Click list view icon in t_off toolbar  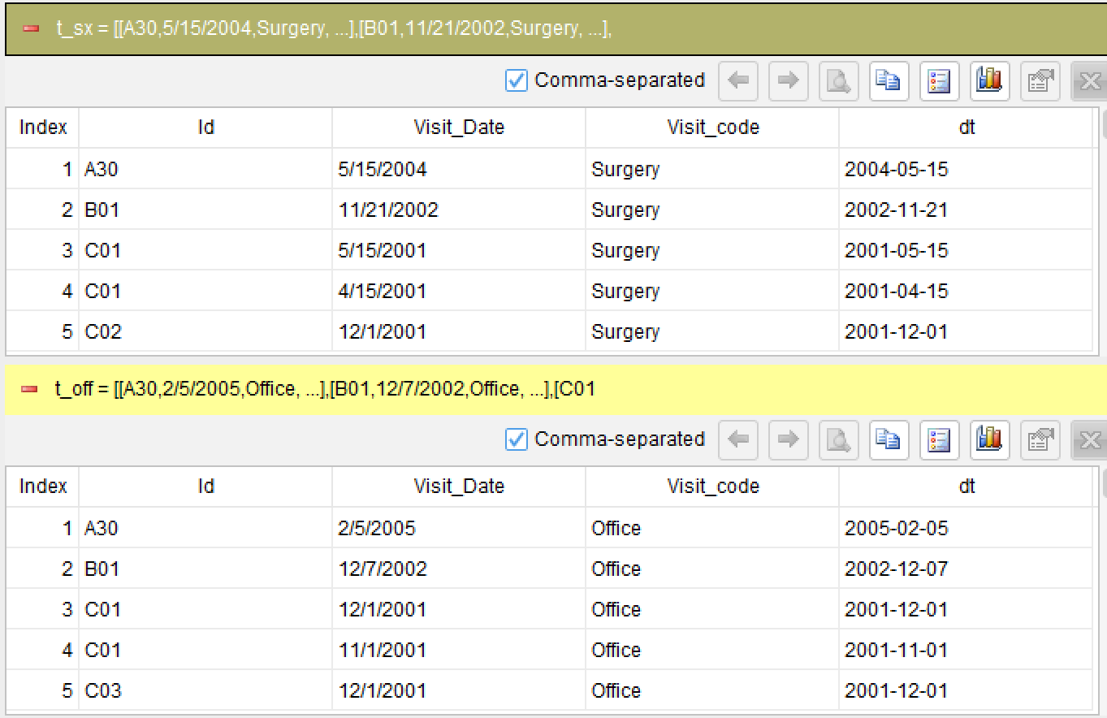939,440
